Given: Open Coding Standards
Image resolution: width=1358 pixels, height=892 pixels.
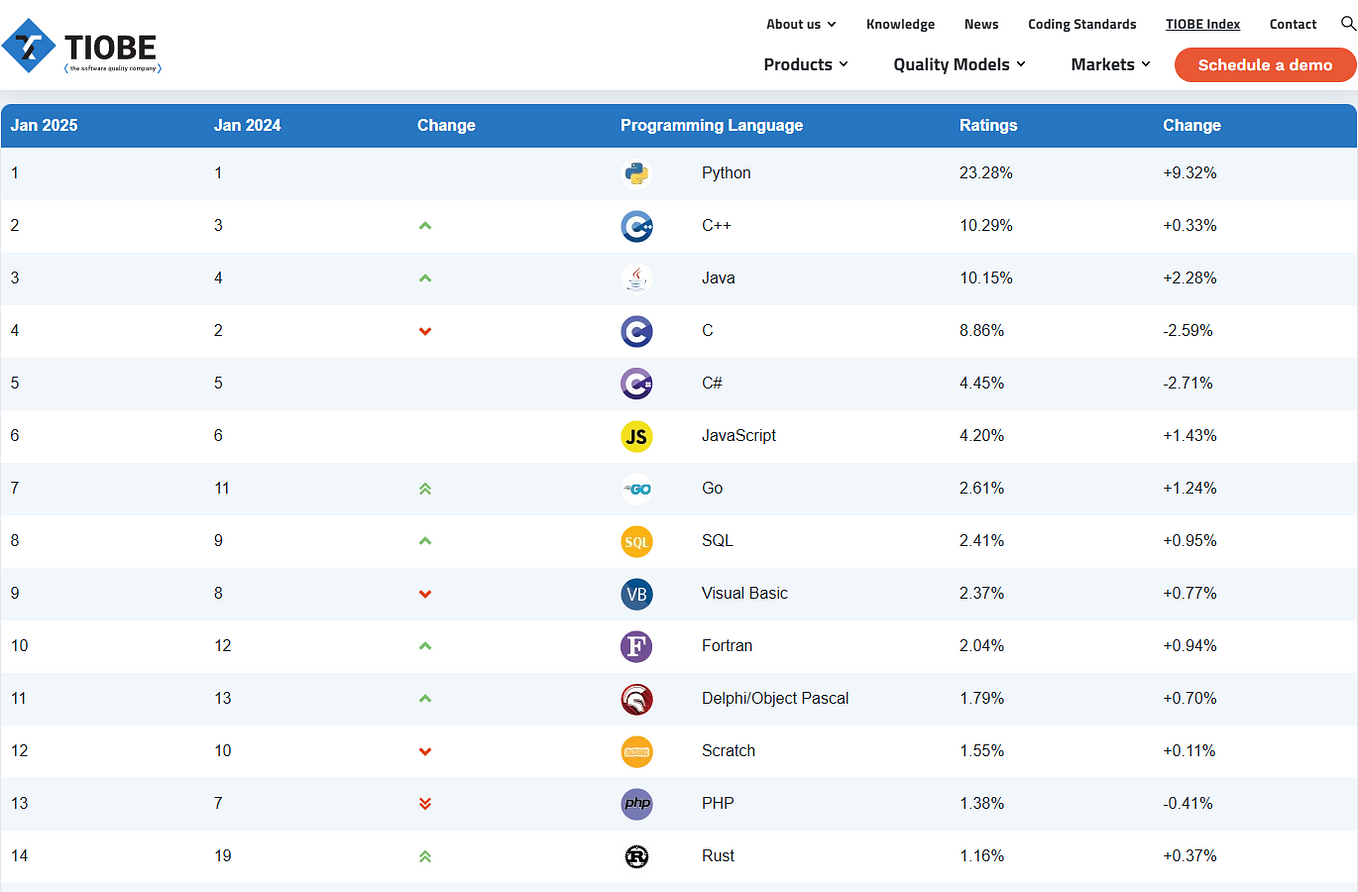Looking at the screenshot, I should coord(1082,24).
